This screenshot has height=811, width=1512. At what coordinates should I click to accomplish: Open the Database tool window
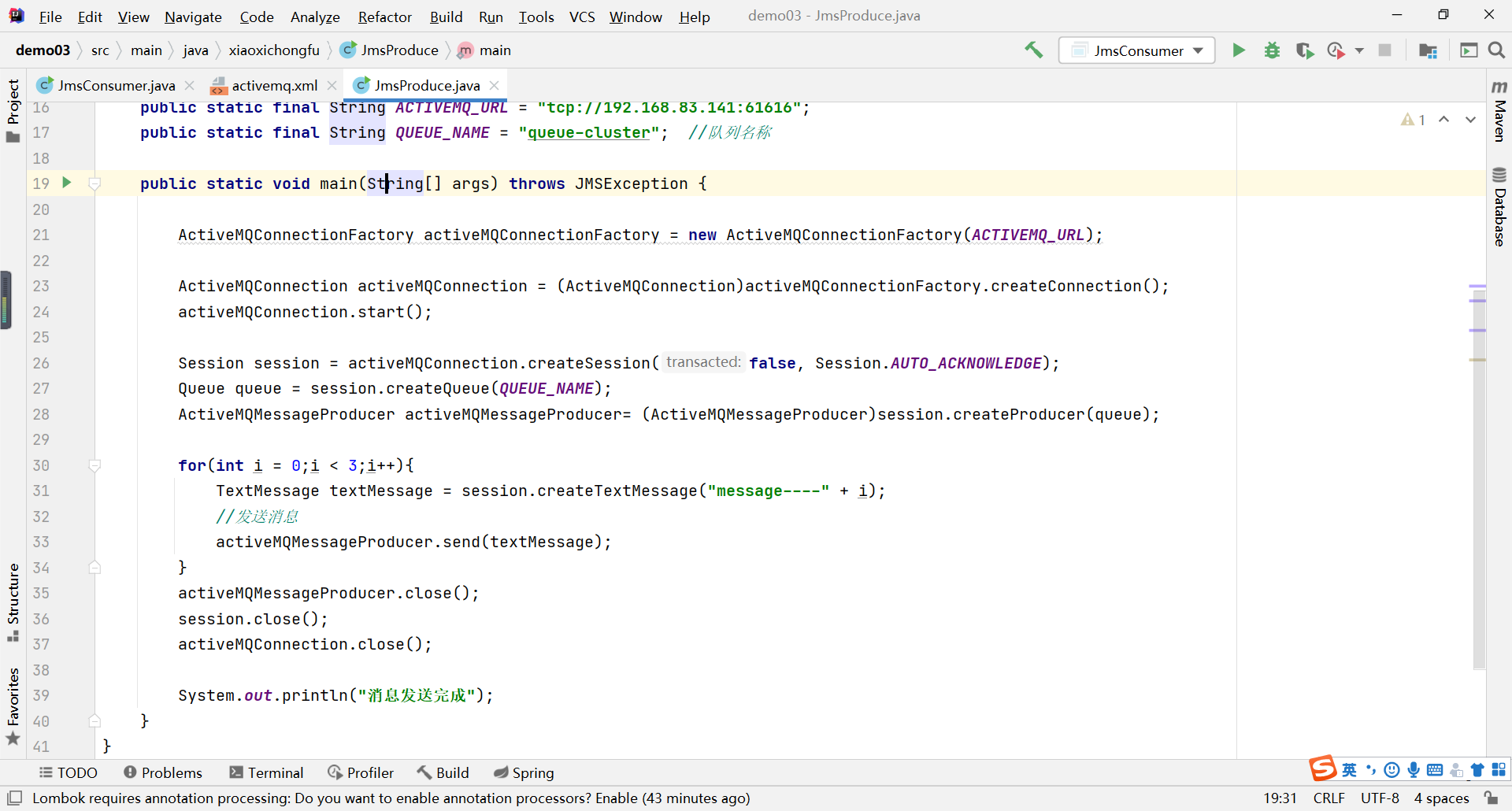tap(1499, 207)
